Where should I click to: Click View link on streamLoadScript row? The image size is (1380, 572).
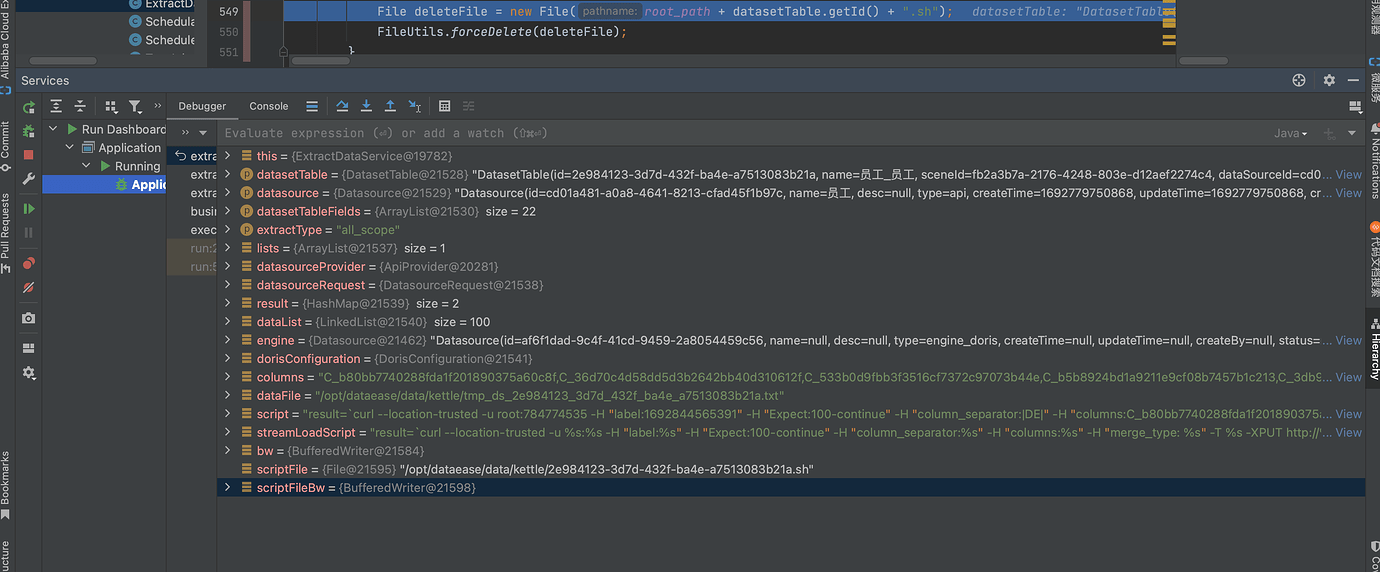point(1348,432)
